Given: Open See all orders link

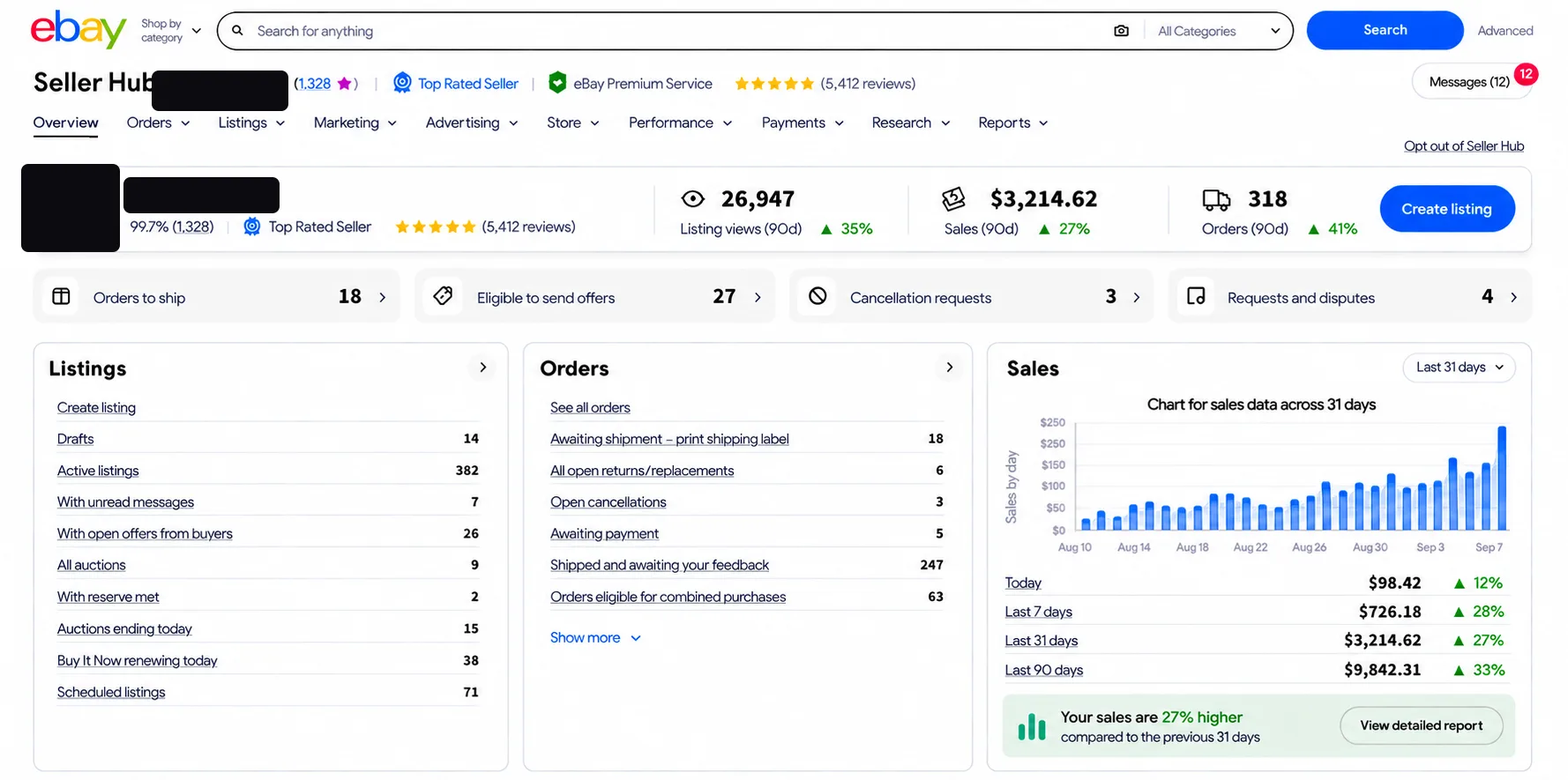Looking at the screenshot, I should pyautogui.click(x=590, y=407).
